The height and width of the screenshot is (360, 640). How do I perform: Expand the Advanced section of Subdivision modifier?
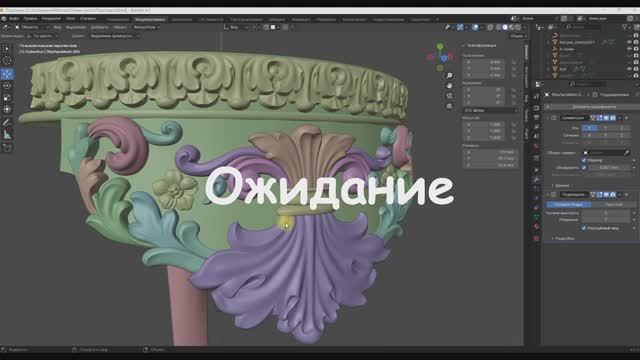(x=563, y=238)
